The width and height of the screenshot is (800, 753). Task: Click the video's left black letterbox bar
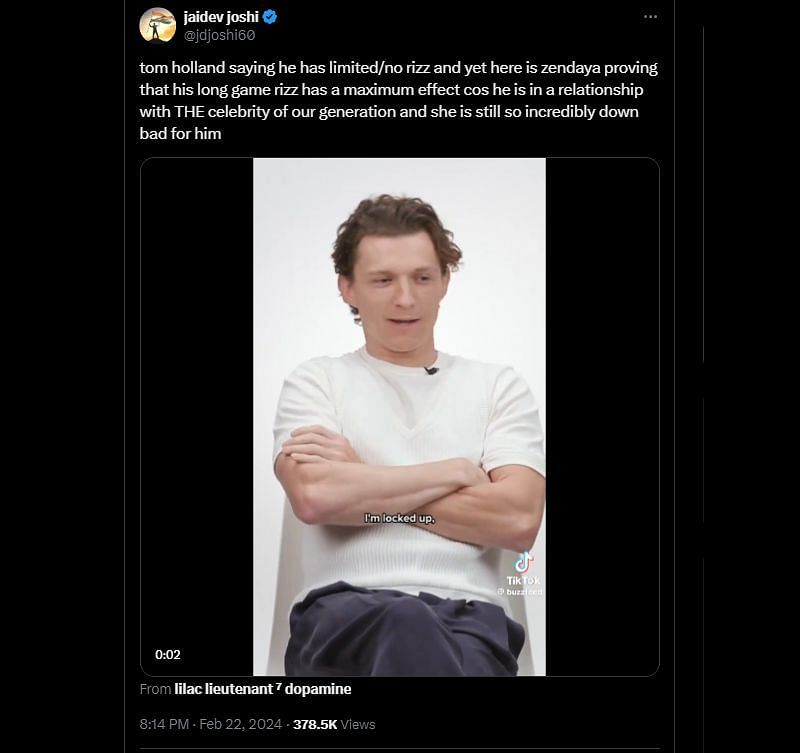click(x=197, y=400)
